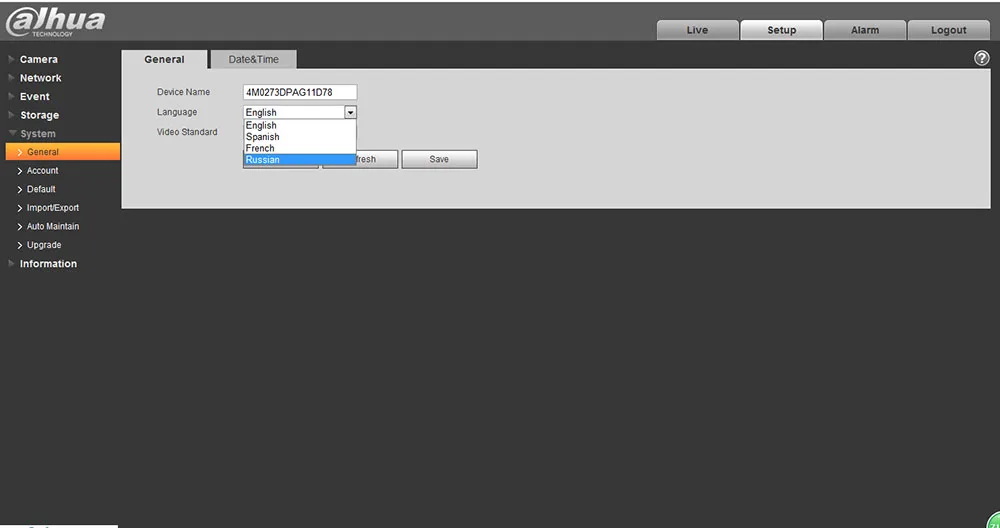
Task: Click the Dahua Technology logo
Action: coord(55,22)
